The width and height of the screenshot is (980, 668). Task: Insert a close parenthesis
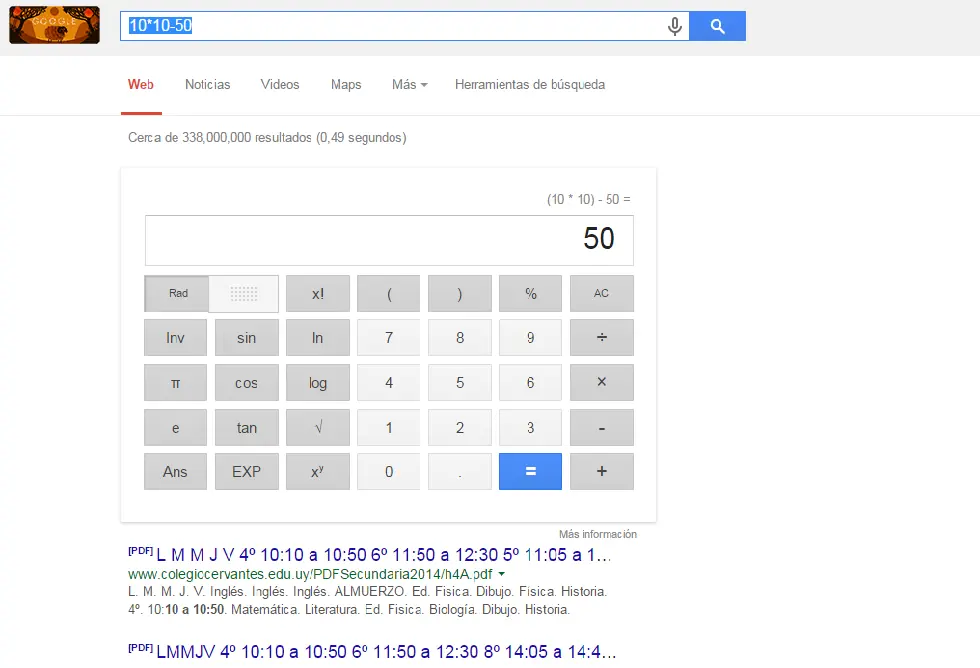point(460,293)
